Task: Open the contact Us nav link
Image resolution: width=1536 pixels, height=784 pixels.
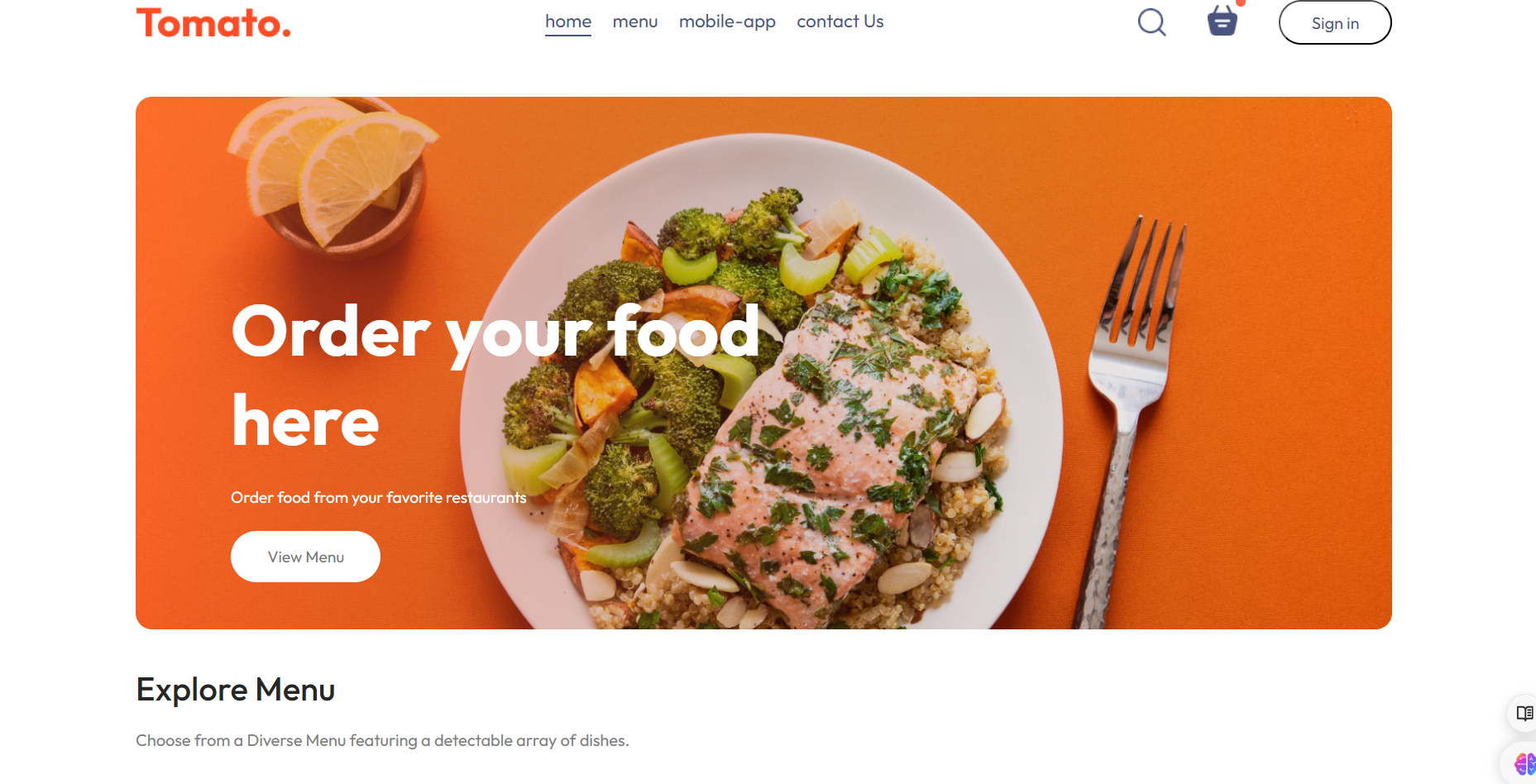Action: (x=840, y=22)
